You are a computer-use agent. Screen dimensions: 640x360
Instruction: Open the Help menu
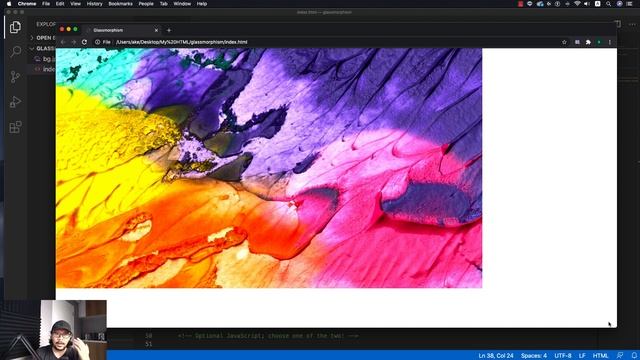(202, 4)
